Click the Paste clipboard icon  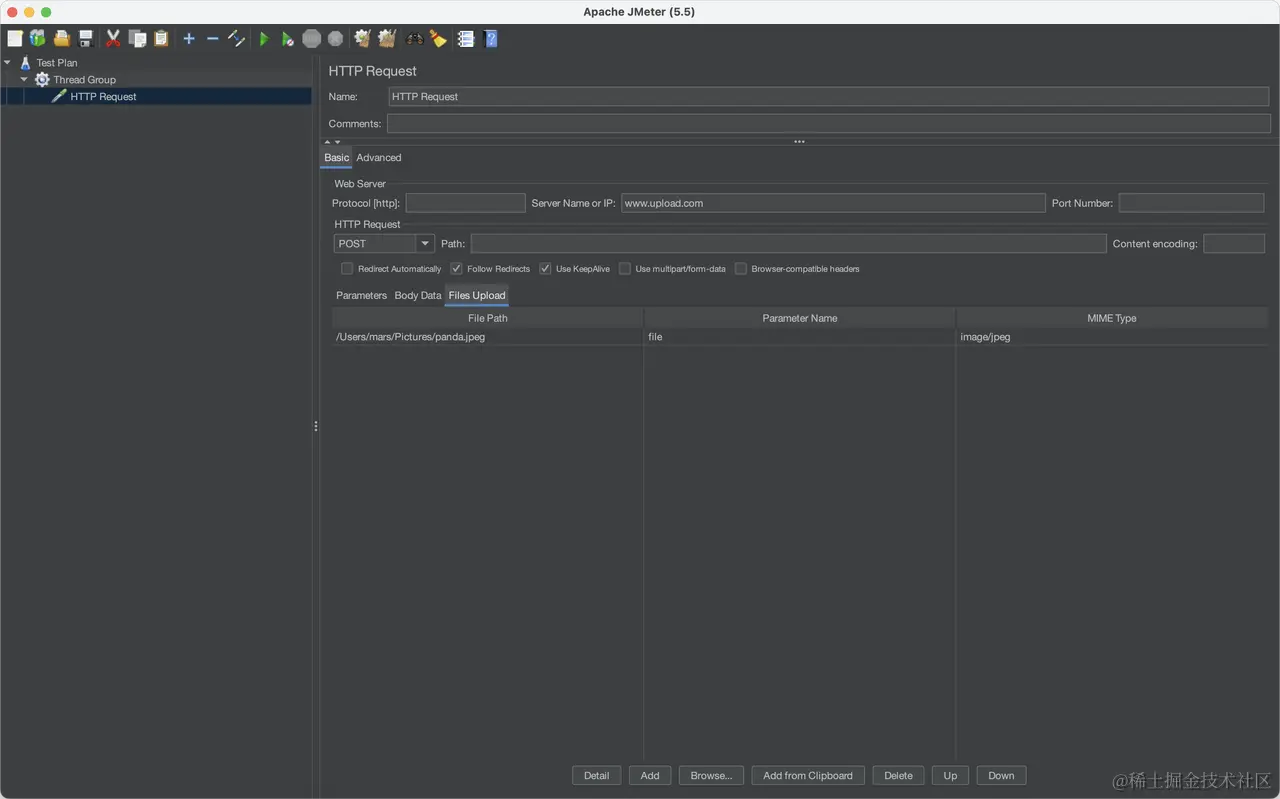click(x=161, y=39)
